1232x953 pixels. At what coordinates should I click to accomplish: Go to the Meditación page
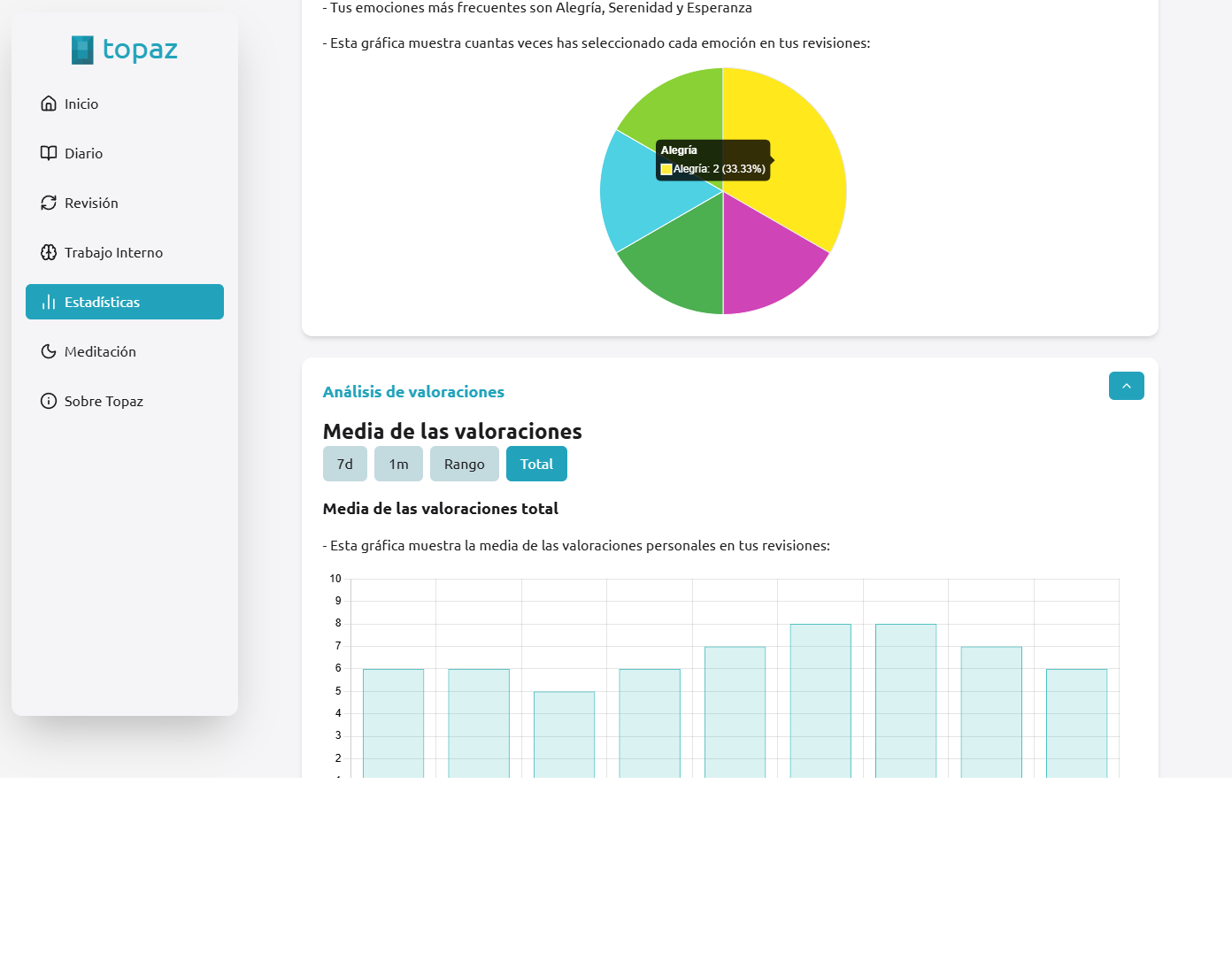[x=100, y=351]
